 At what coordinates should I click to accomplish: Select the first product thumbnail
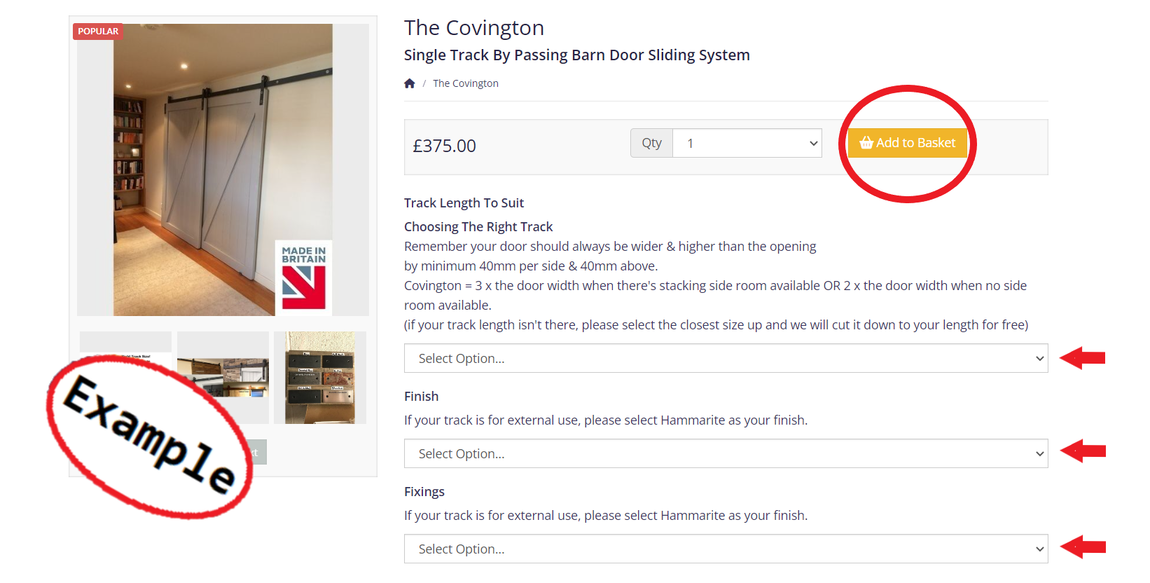tap(125, 377)
